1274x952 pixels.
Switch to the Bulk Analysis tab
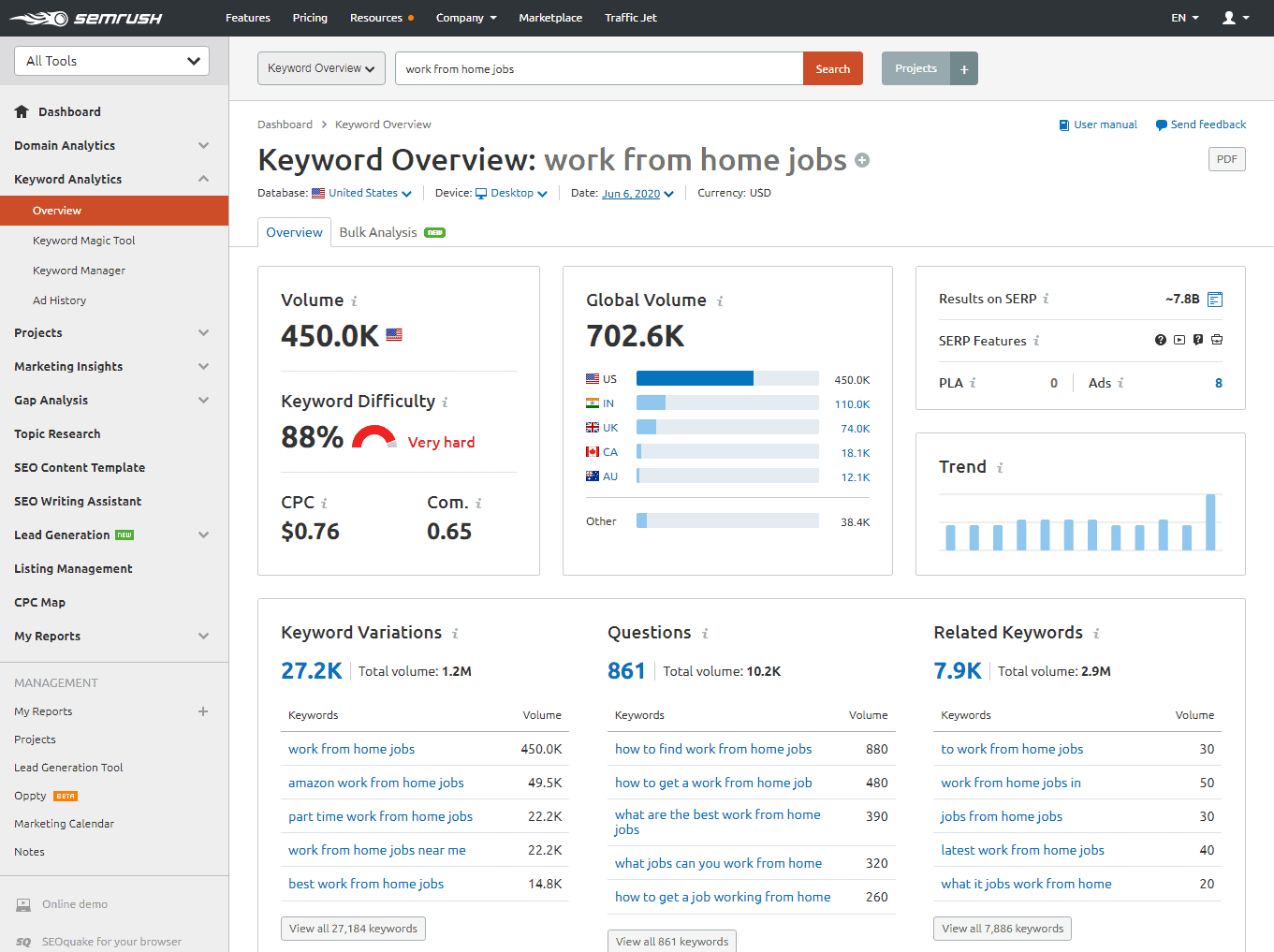[x=378, y=232]
